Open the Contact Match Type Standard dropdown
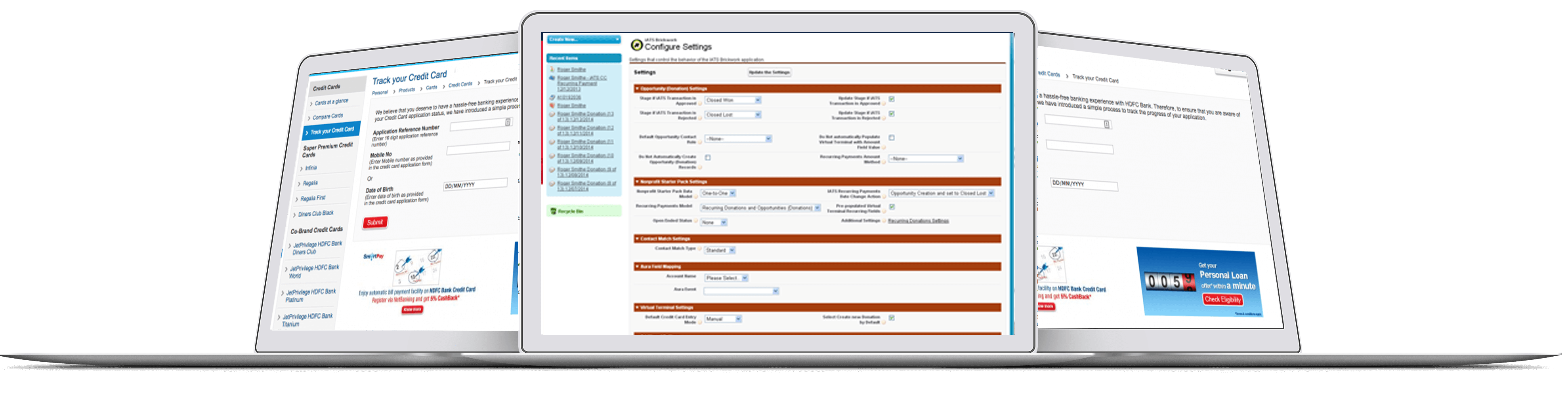This screenshot has width=1568, height=397. (x=720, y=251)
